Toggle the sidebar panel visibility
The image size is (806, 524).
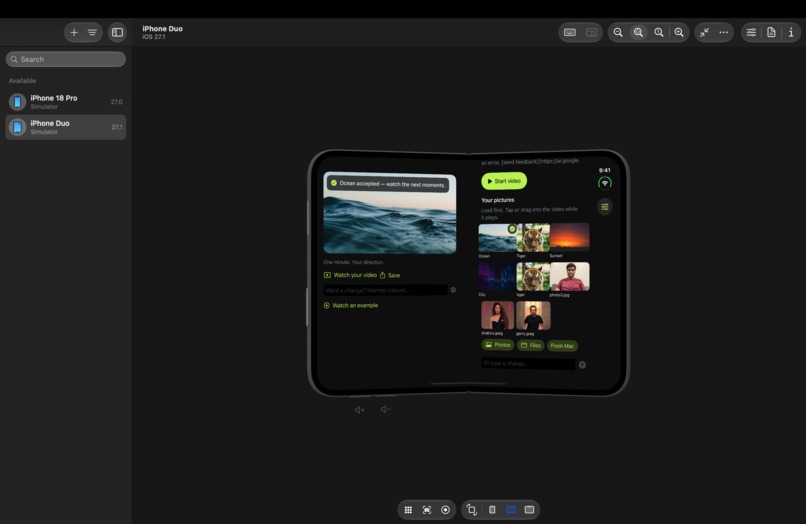tap(117, 32)
